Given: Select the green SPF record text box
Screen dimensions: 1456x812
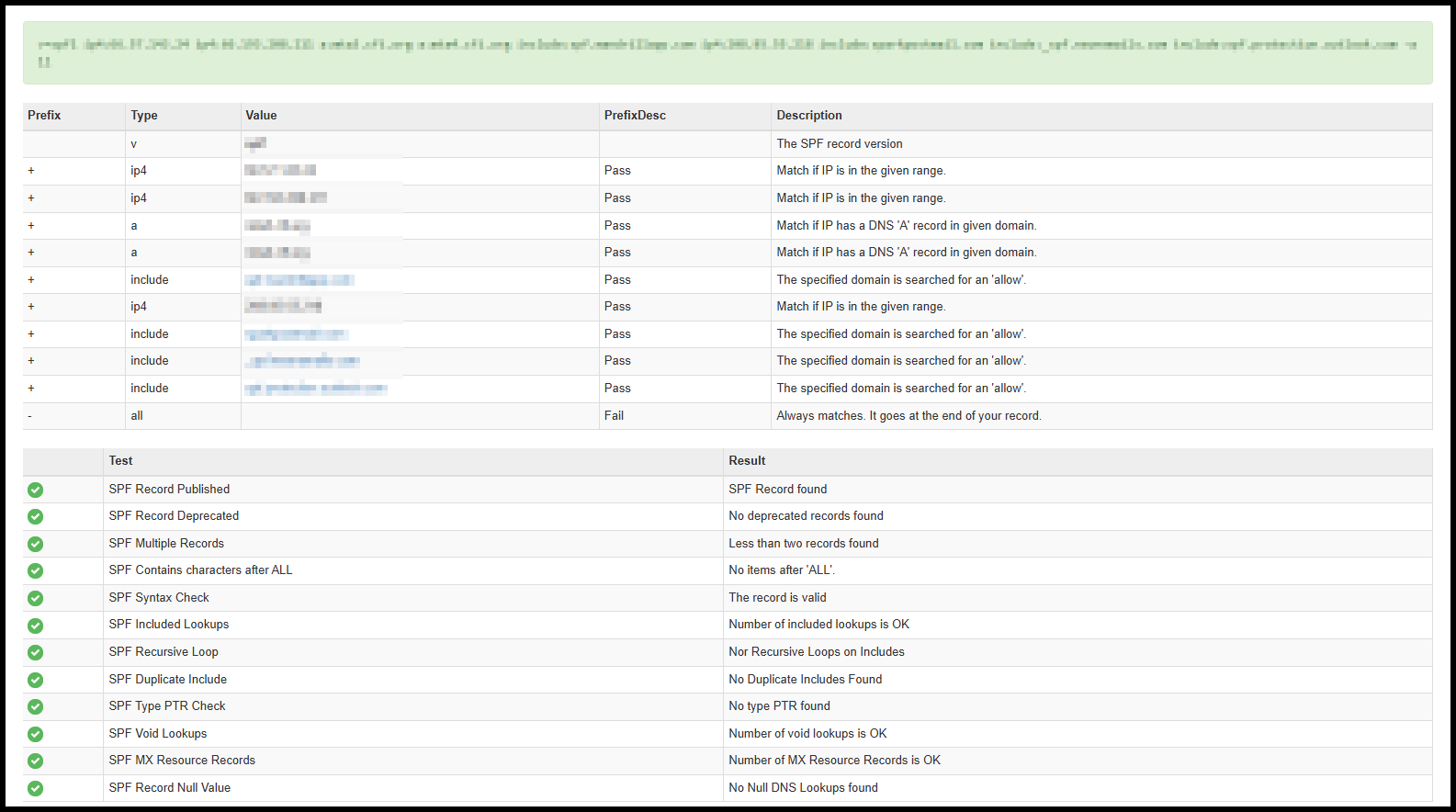Looking at the screenshot, I should tap(728, 53).
